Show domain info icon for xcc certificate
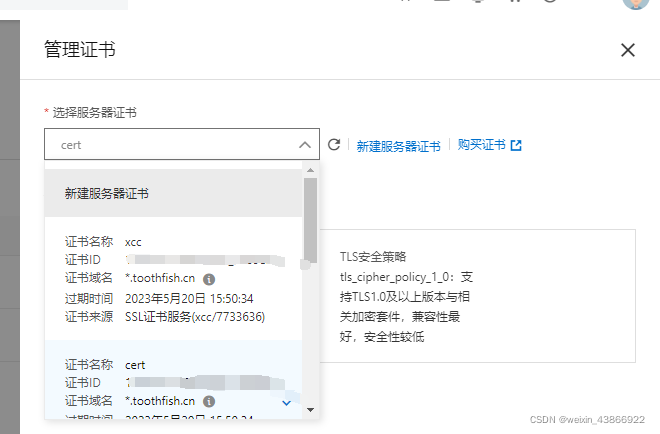660x434 pixels. click(x=209, y=279)
